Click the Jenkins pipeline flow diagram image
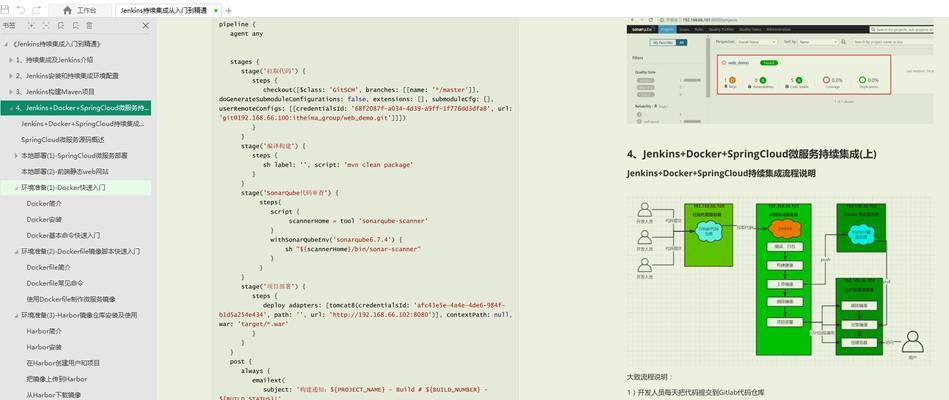 click(777, 279)
